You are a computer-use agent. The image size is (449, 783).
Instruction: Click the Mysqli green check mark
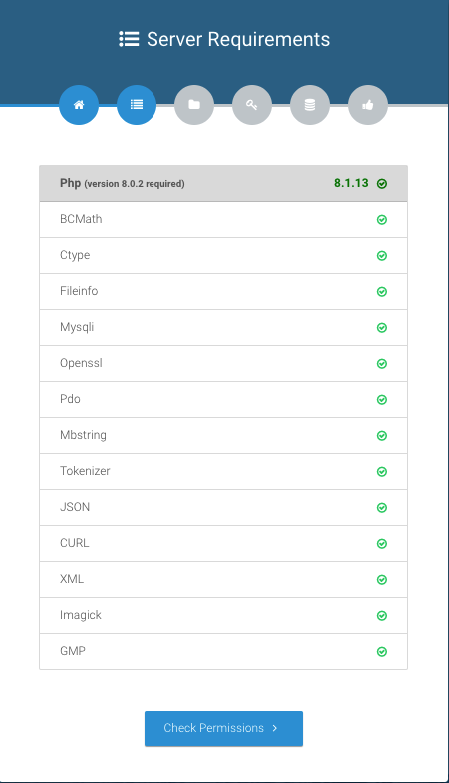coord(382,328)
